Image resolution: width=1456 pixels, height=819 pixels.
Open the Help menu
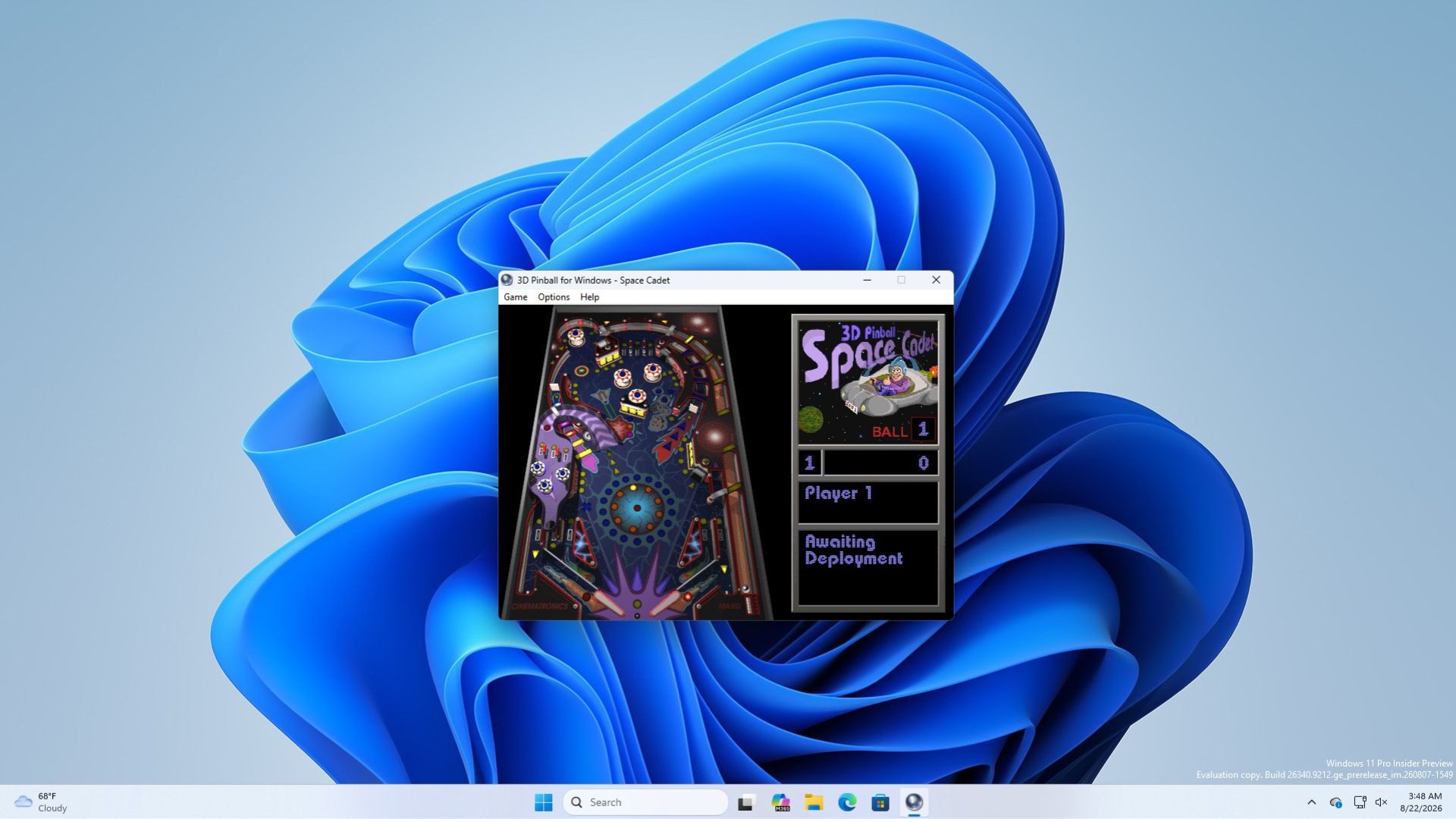tap(589, 297)
